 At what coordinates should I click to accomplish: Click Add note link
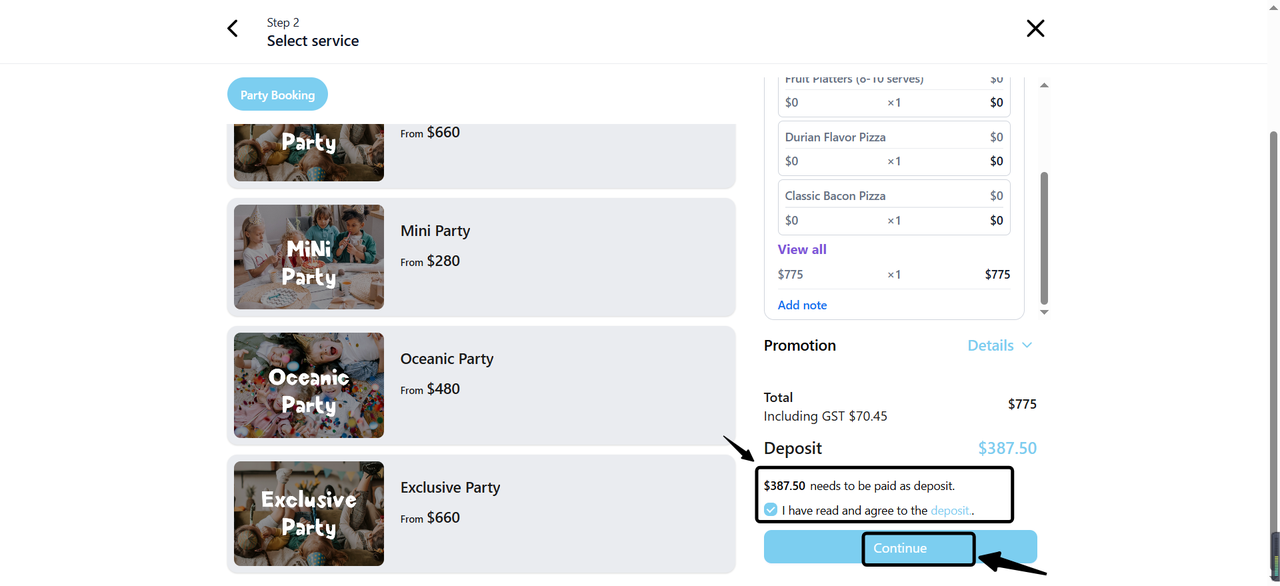point(802,305)
